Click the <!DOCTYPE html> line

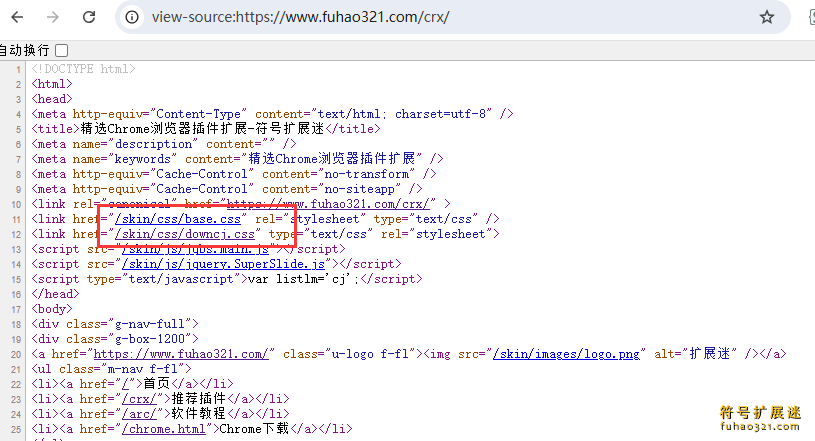click(x=83, y=69)
